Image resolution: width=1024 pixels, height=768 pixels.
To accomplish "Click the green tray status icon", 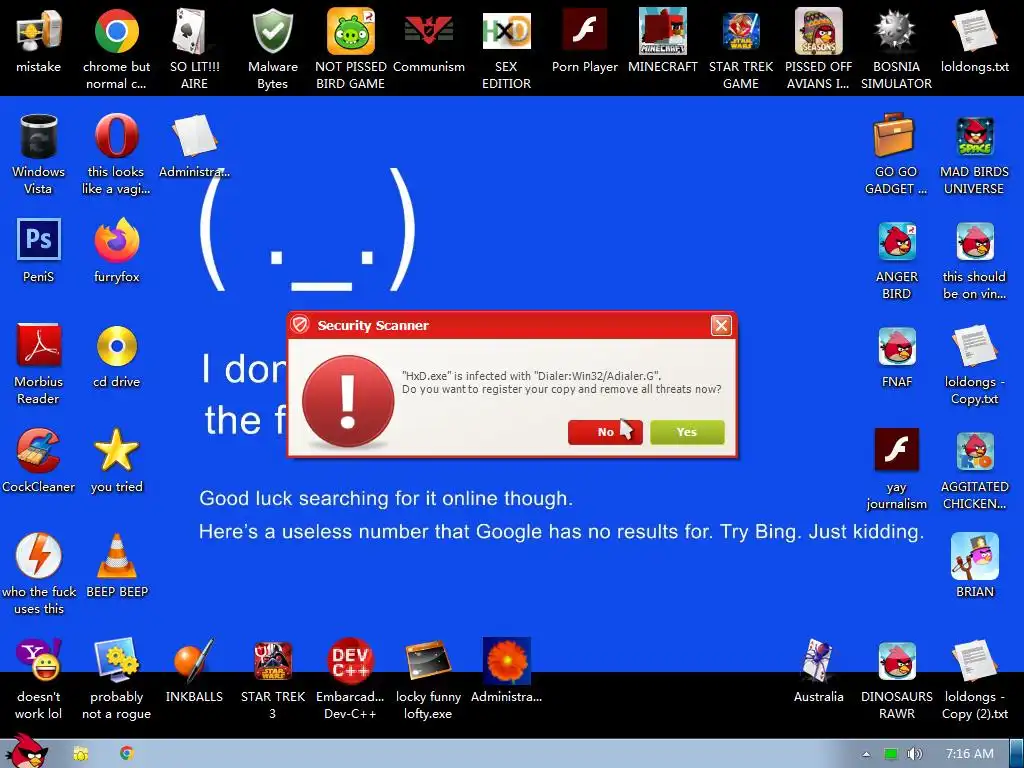I will (x=890, y=754).
